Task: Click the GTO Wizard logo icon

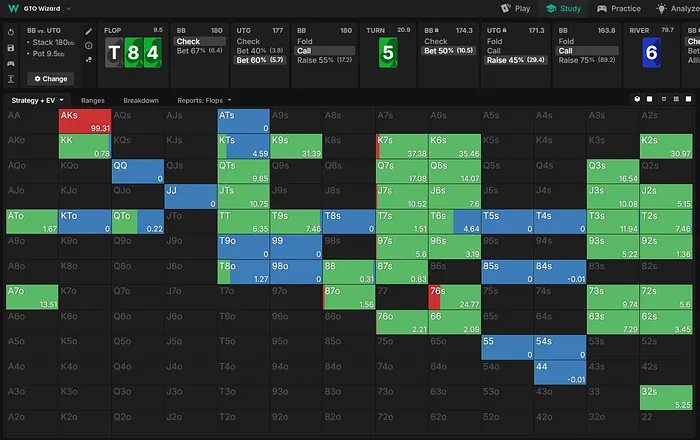Action: pos(11,8)
